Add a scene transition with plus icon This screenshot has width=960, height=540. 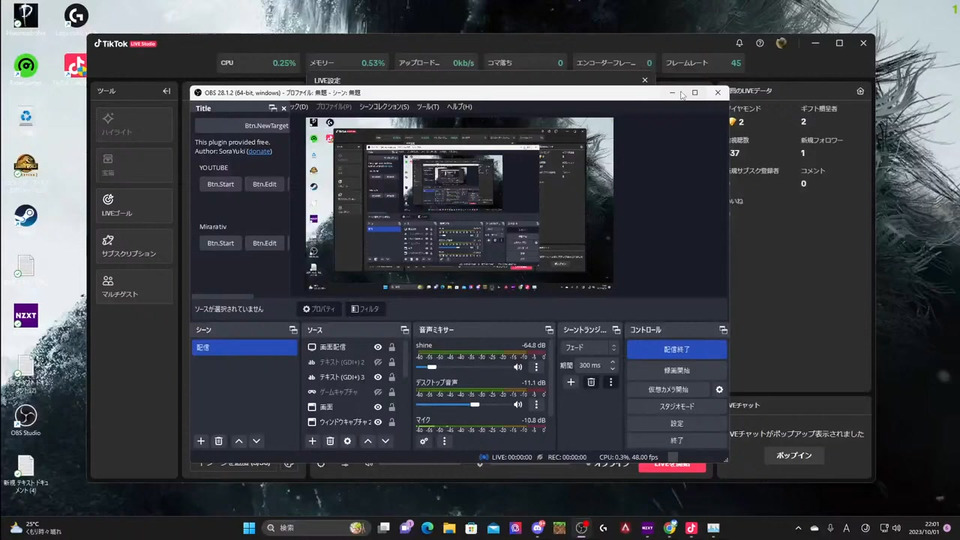point(571,382)
